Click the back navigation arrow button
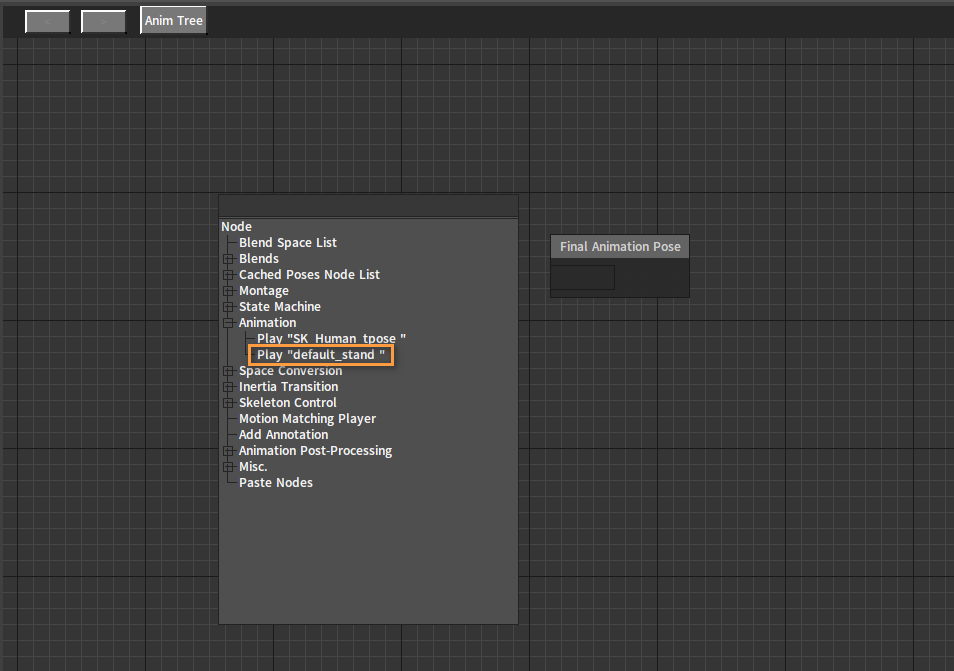The image size is (954, 671). [47, 21]
